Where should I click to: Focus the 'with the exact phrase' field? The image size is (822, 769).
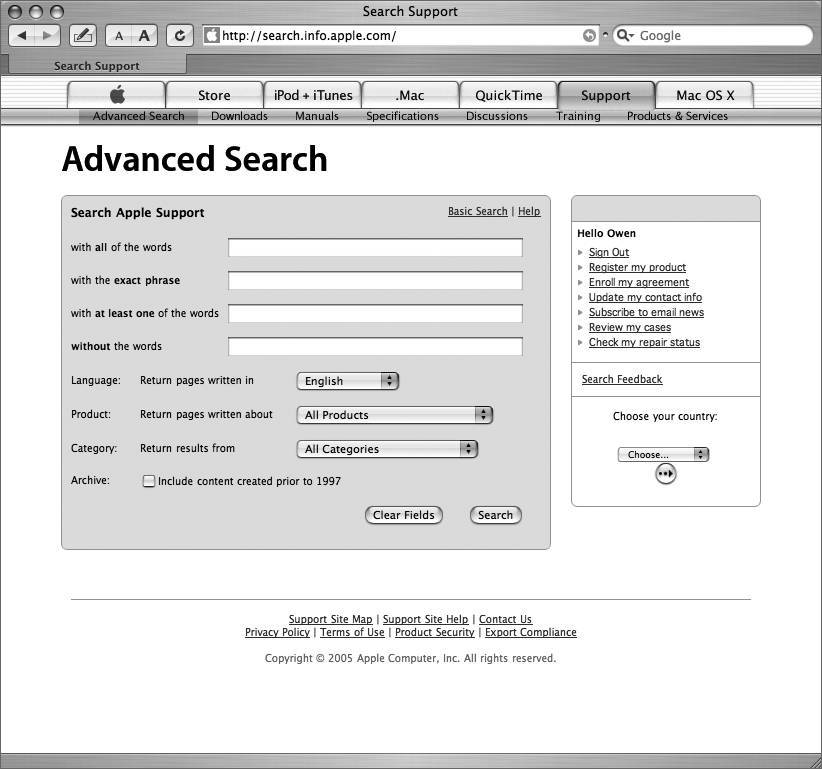[375, 281]
